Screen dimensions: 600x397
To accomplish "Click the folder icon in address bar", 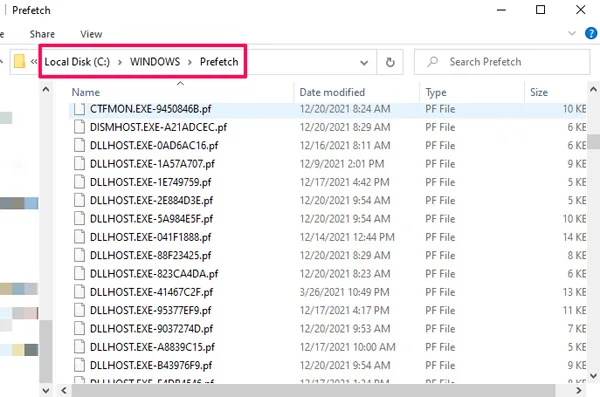I will pyautogui.click(x=20, y=61).
